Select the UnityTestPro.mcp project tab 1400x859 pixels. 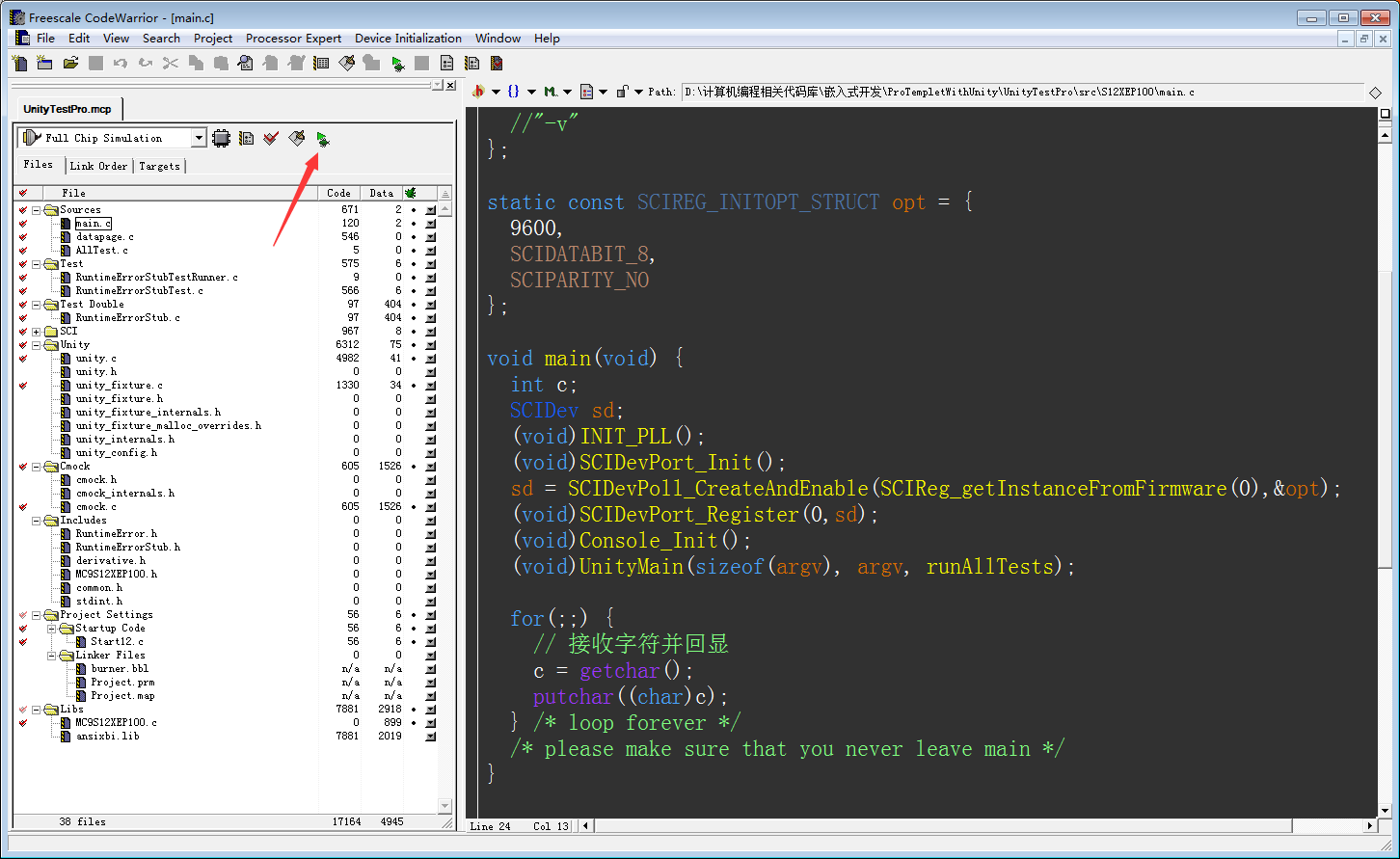[x=67, y=109]
